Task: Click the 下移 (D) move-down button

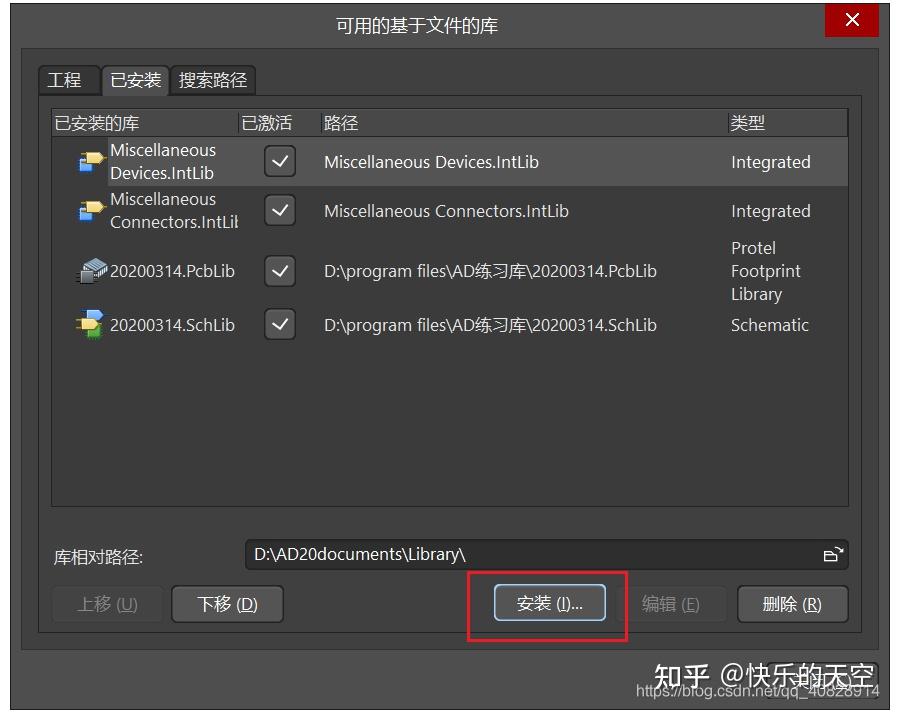Action: pyautogui.click(x=227, y=603)
